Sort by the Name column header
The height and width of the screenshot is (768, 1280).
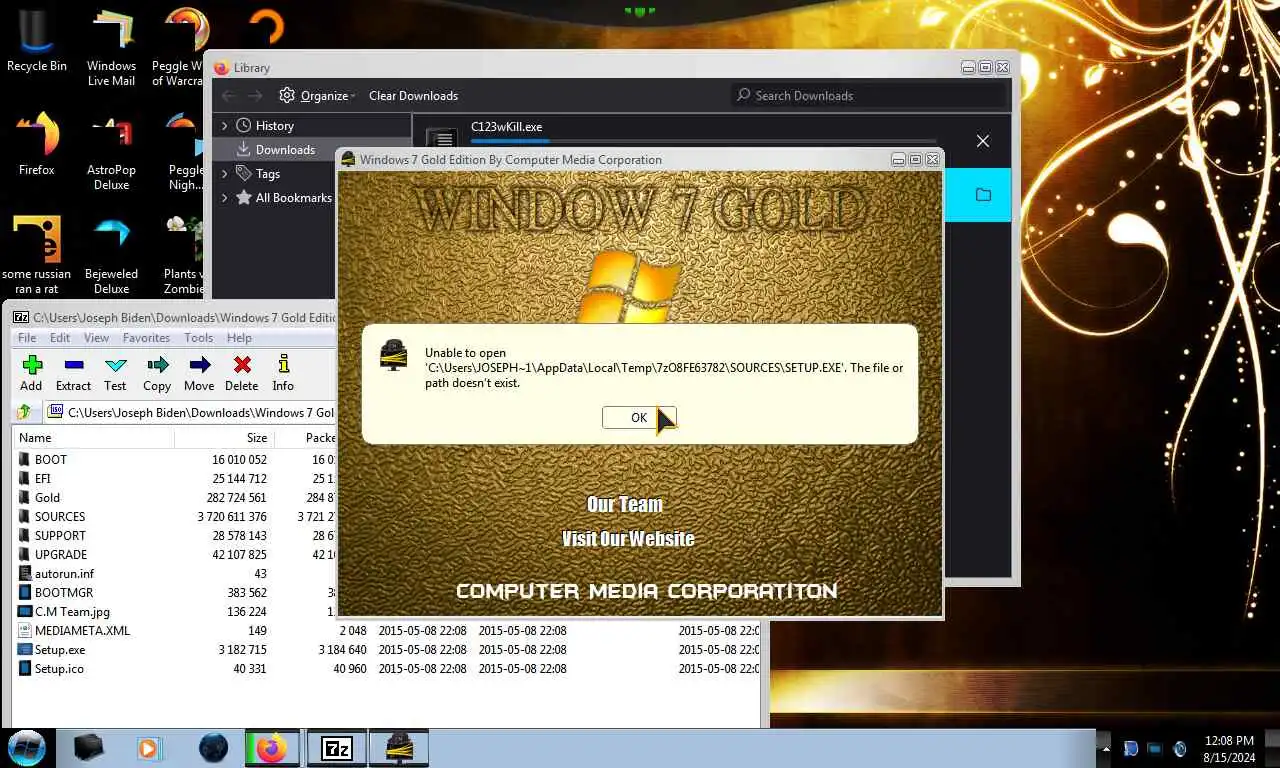click(x=94, y=438)
